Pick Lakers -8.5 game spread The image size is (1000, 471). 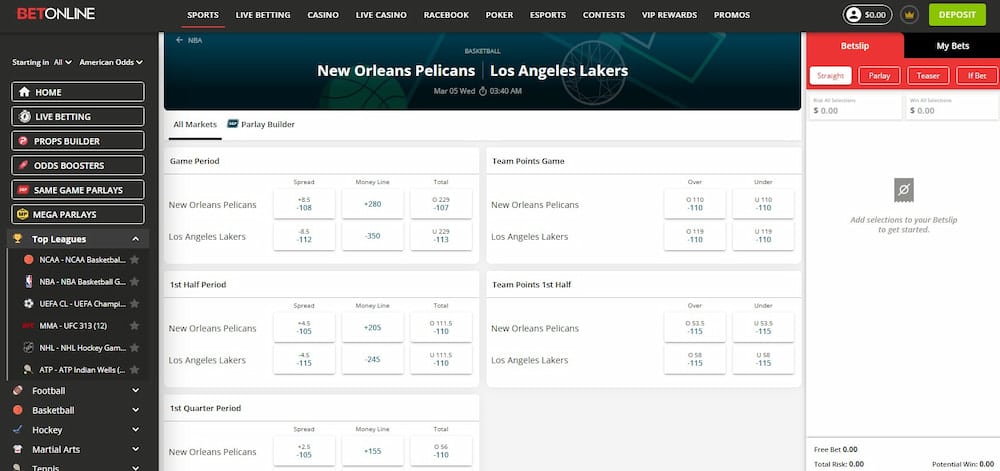click(x=304, y=236)
